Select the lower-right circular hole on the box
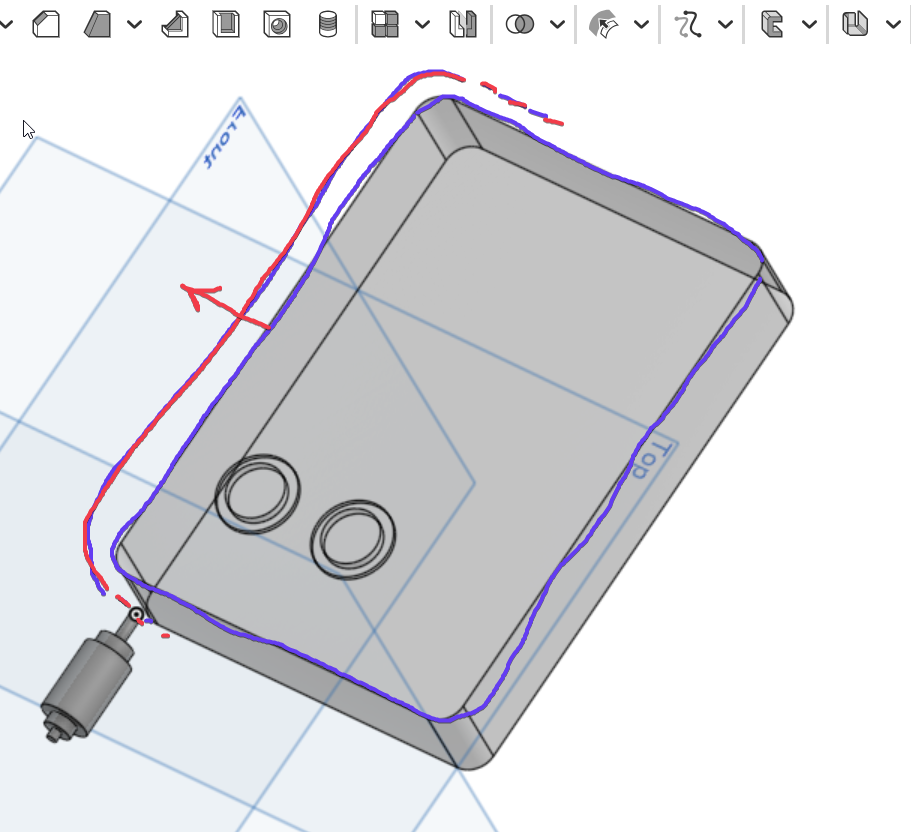The height and width of the screenshot is (832, 911). pyautogui.click(x=353, y=539)
